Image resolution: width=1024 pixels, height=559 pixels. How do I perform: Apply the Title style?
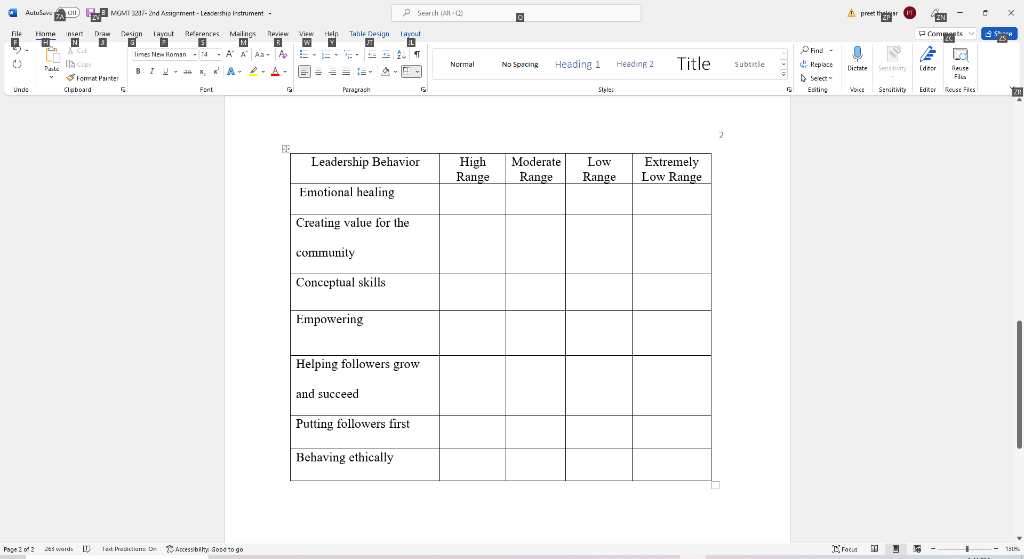693,64
